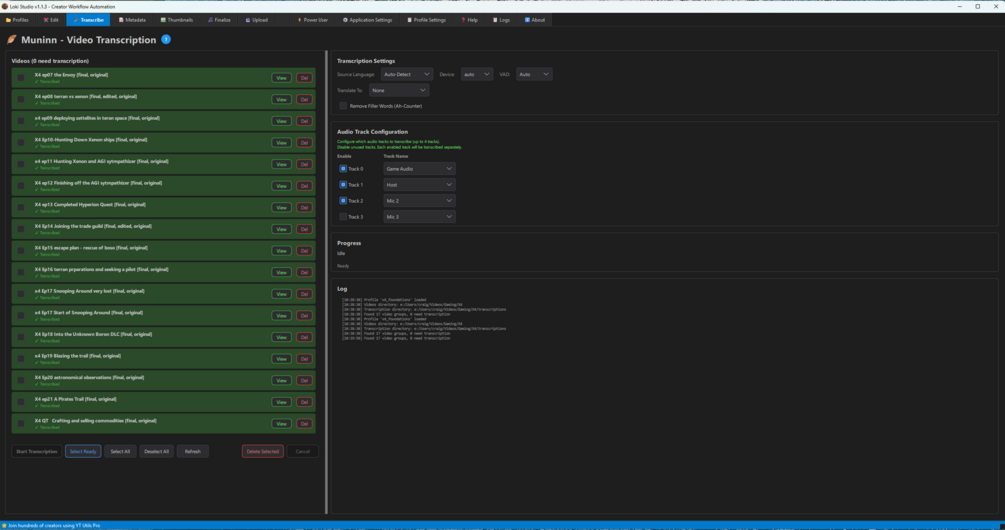The image size is (1005, 530).
Task: View X4 Ep16 terran preparations transcription
Action: point(281,272)
